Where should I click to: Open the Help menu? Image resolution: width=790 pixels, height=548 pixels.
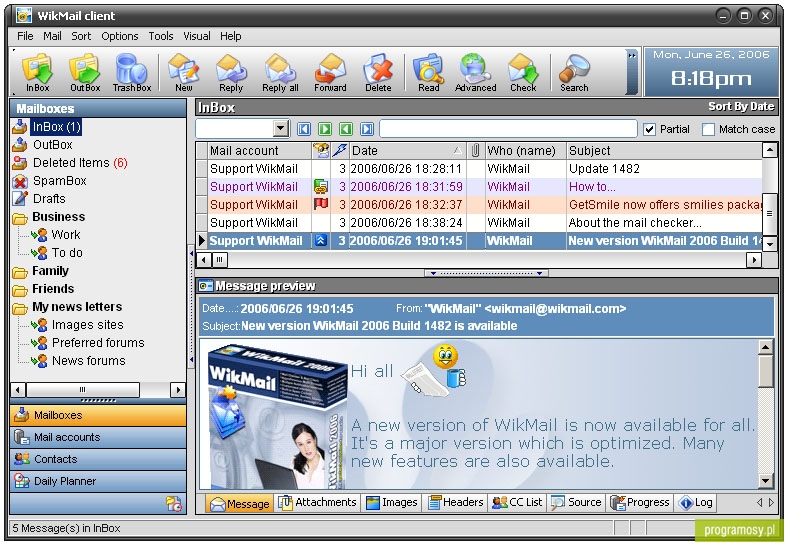pyautogui.click(x=230, y=36)
